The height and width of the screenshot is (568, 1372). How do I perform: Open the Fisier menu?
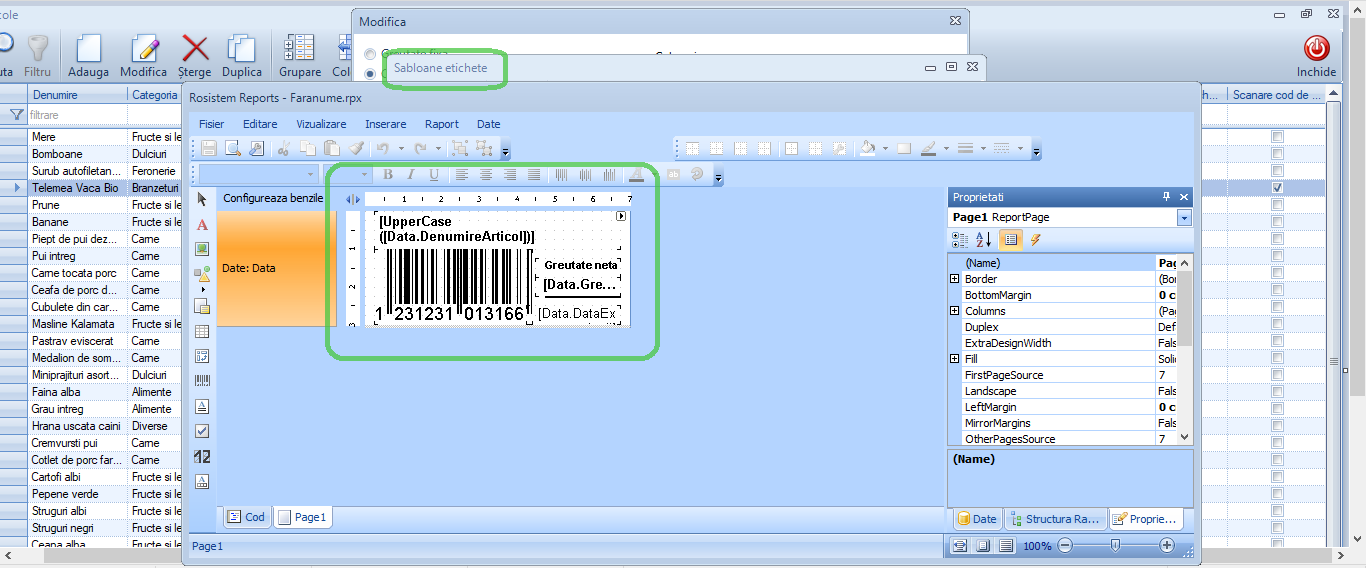point(212,124)
